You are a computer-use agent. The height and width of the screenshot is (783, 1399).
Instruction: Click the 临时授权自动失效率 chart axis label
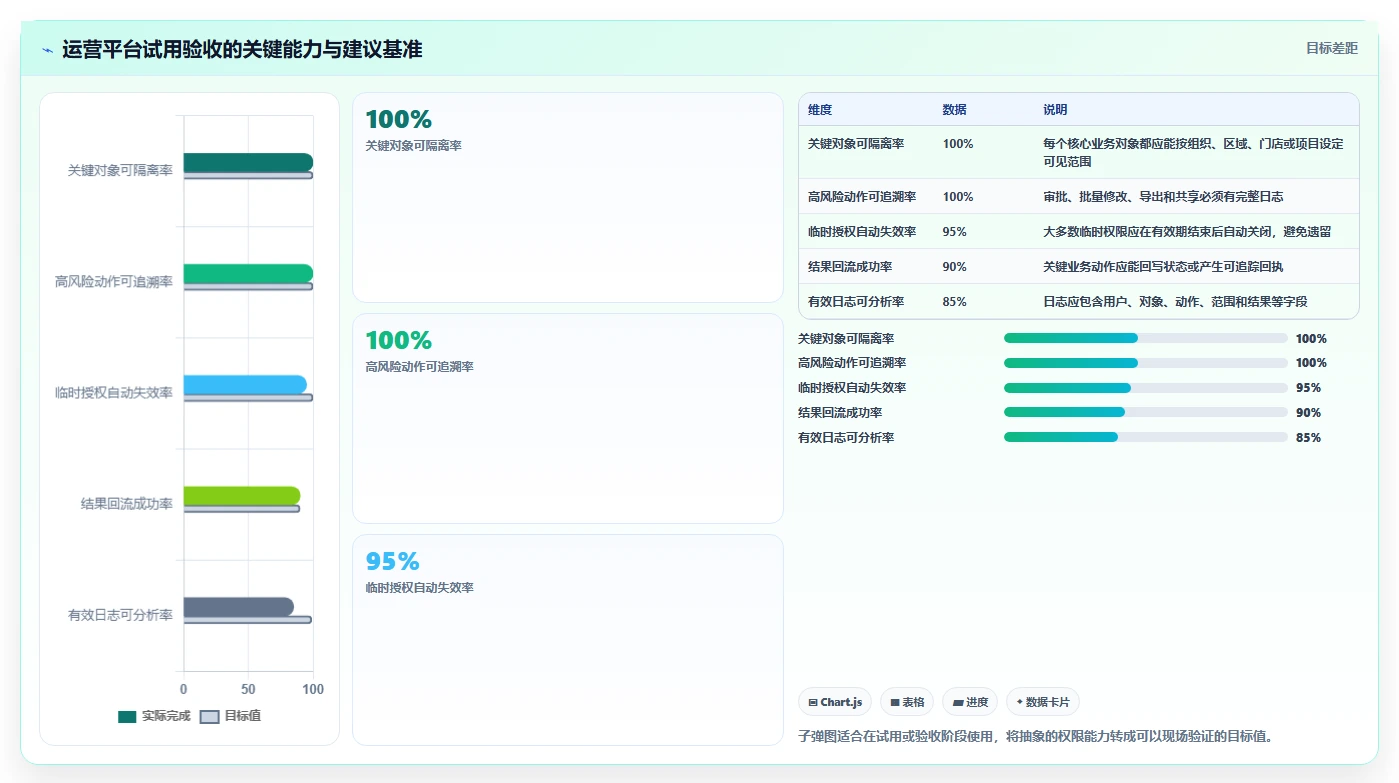pyautogui.click(x=114, y=392)
